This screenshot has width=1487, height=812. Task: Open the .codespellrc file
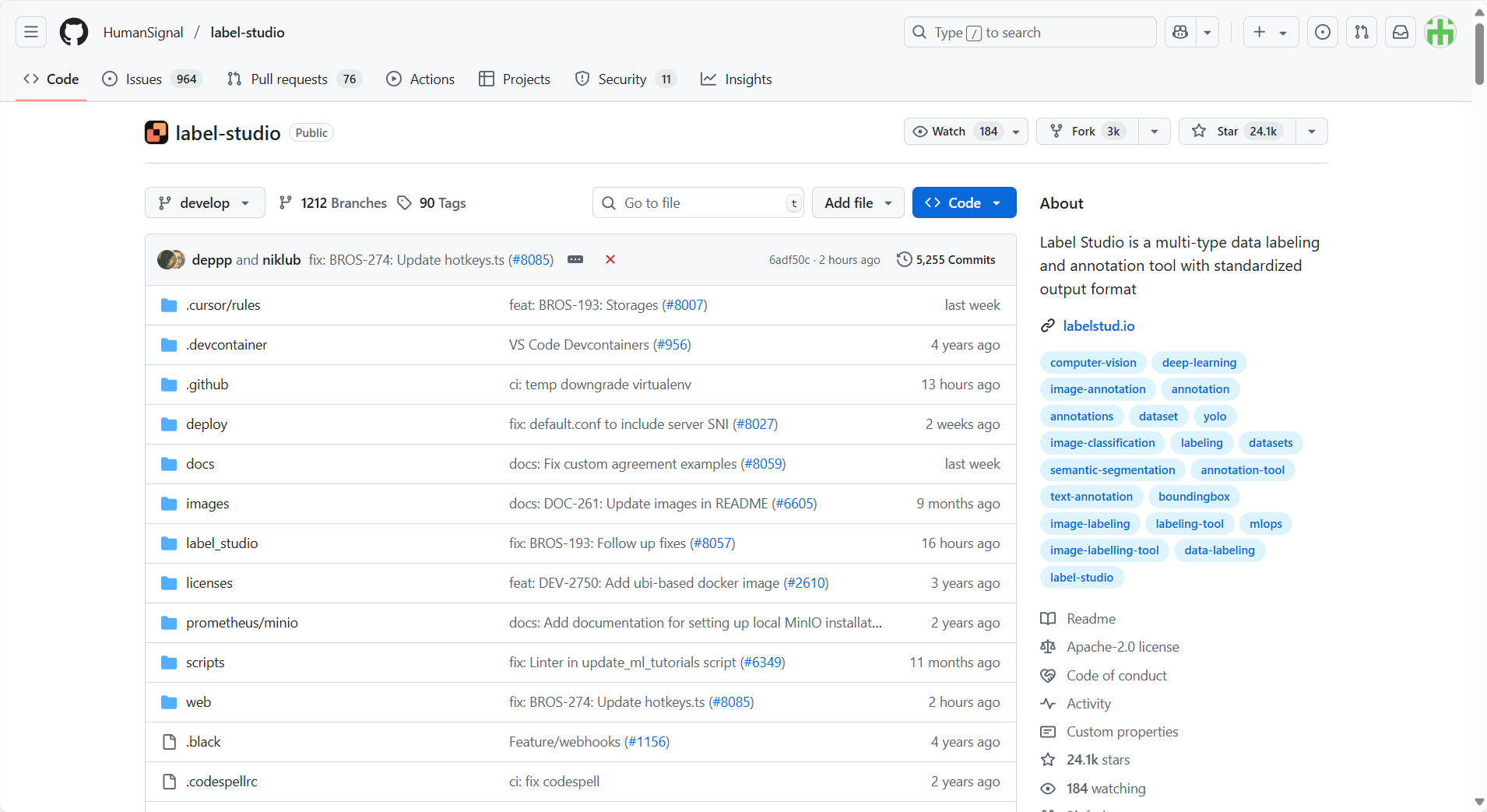(x=221, y=782)
